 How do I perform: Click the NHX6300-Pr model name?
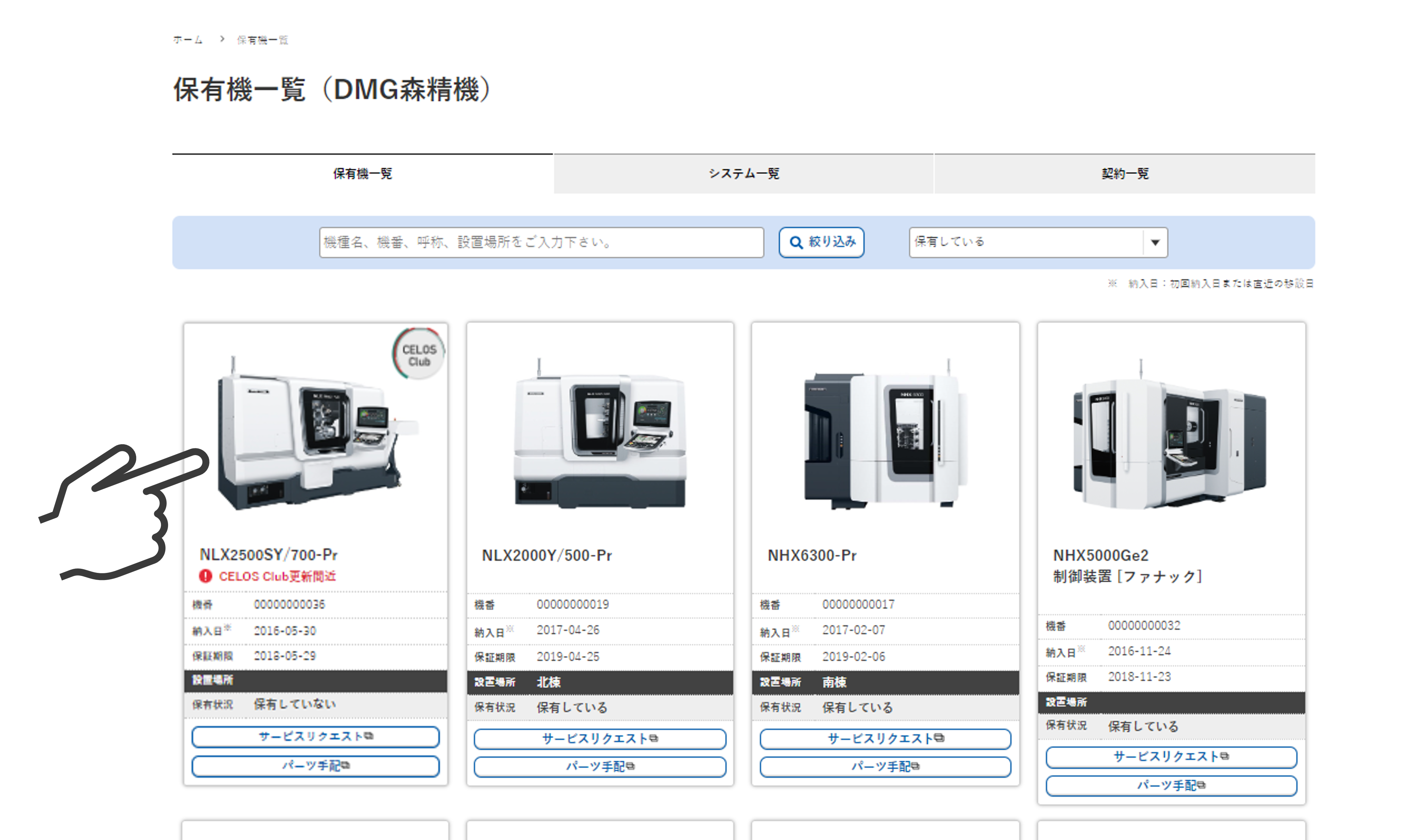[812, 556]
